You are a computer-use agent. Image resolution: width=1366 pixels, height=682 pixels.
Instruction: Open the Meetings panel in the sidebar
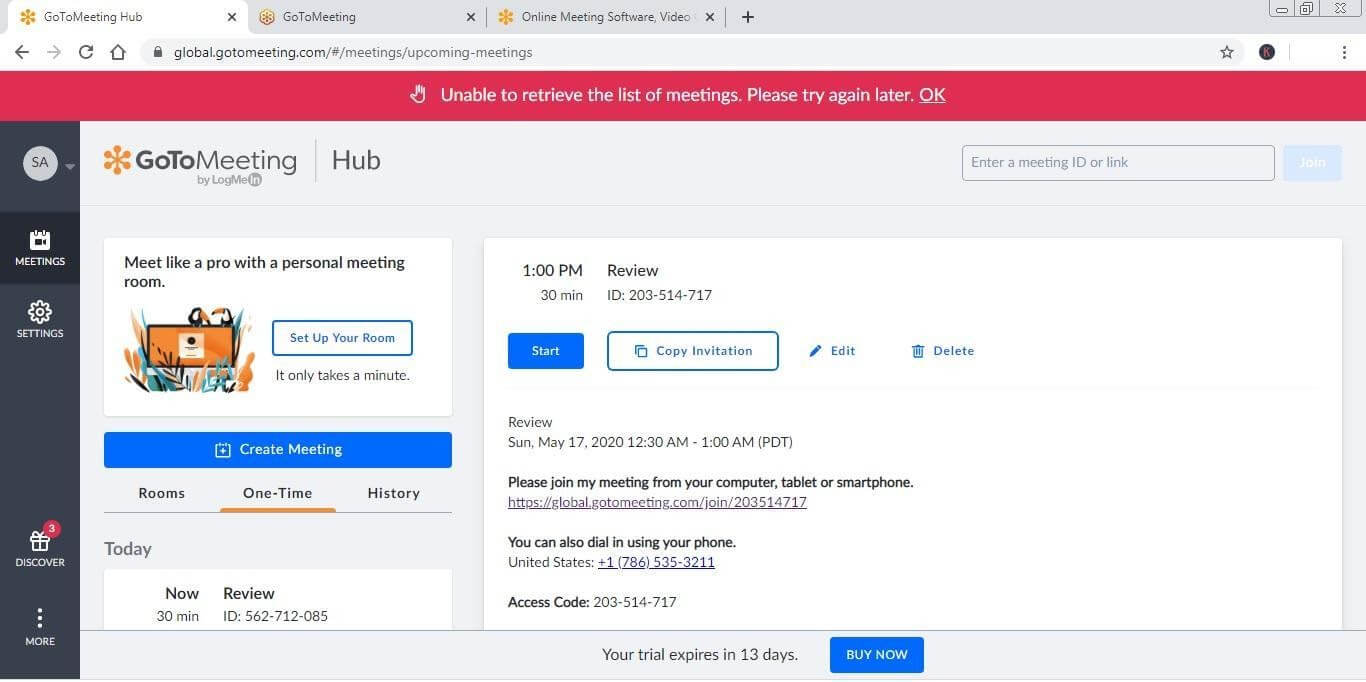pyautogui.click(x=40, y=247)
